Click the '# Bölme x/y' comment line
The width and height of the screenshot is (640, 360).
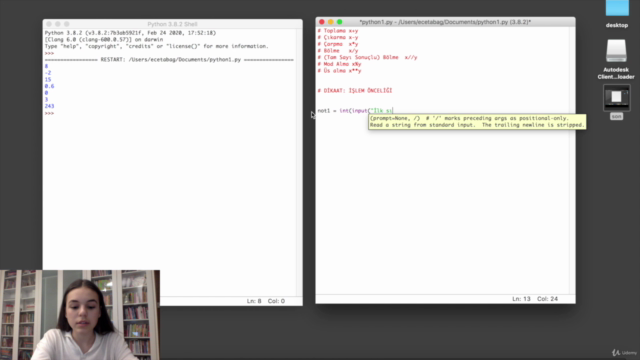click(338, 51)
